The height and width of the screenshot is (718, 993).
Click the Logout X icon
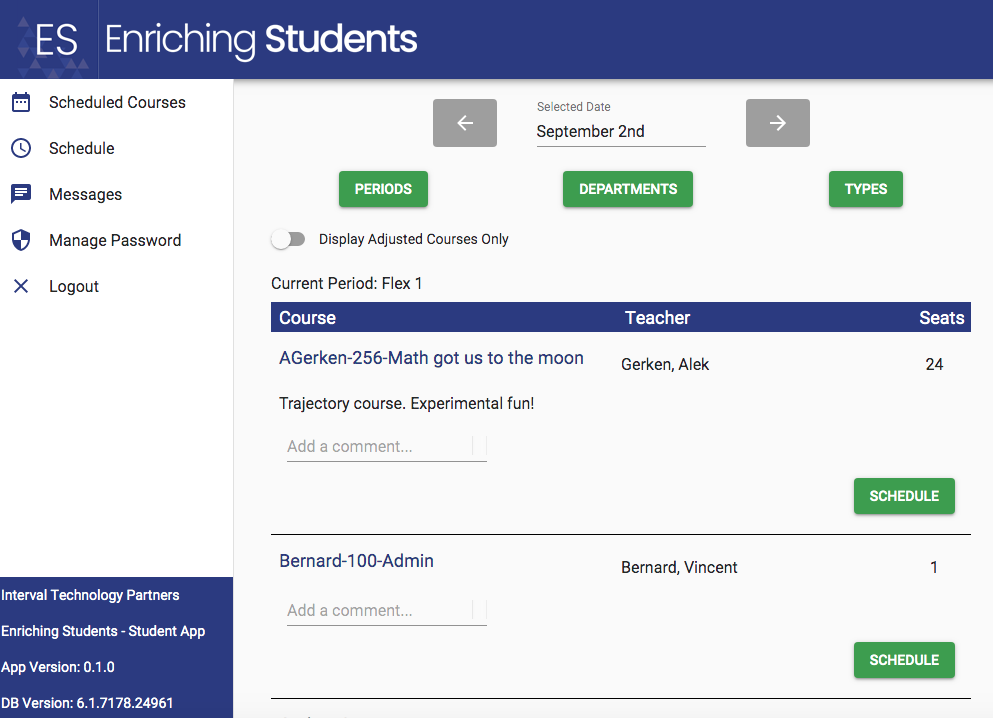pos(21,286)
